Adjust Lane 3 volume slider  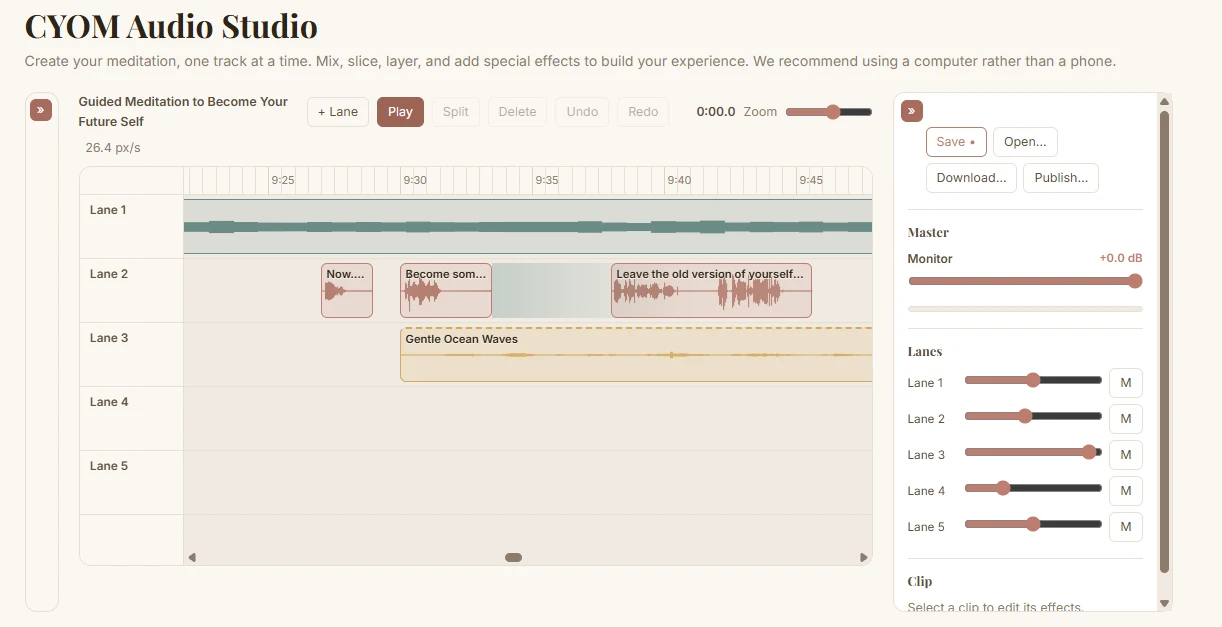[1033, 452]
